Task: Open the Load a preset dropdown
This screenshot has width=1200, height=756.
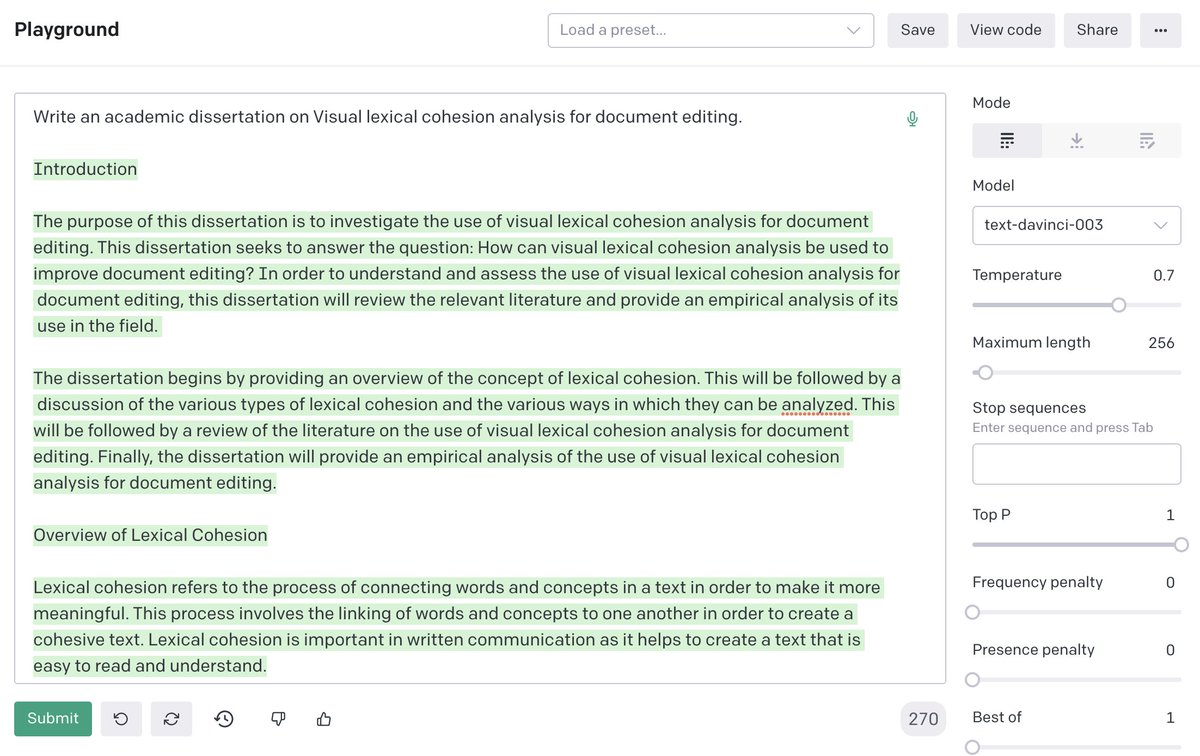Action: tap(711, 30)
